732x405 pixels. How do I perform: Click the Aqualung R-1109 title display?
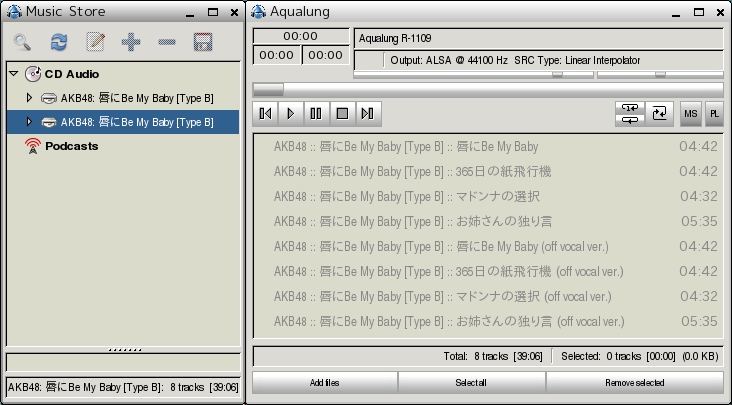click(x=539, y=38)
